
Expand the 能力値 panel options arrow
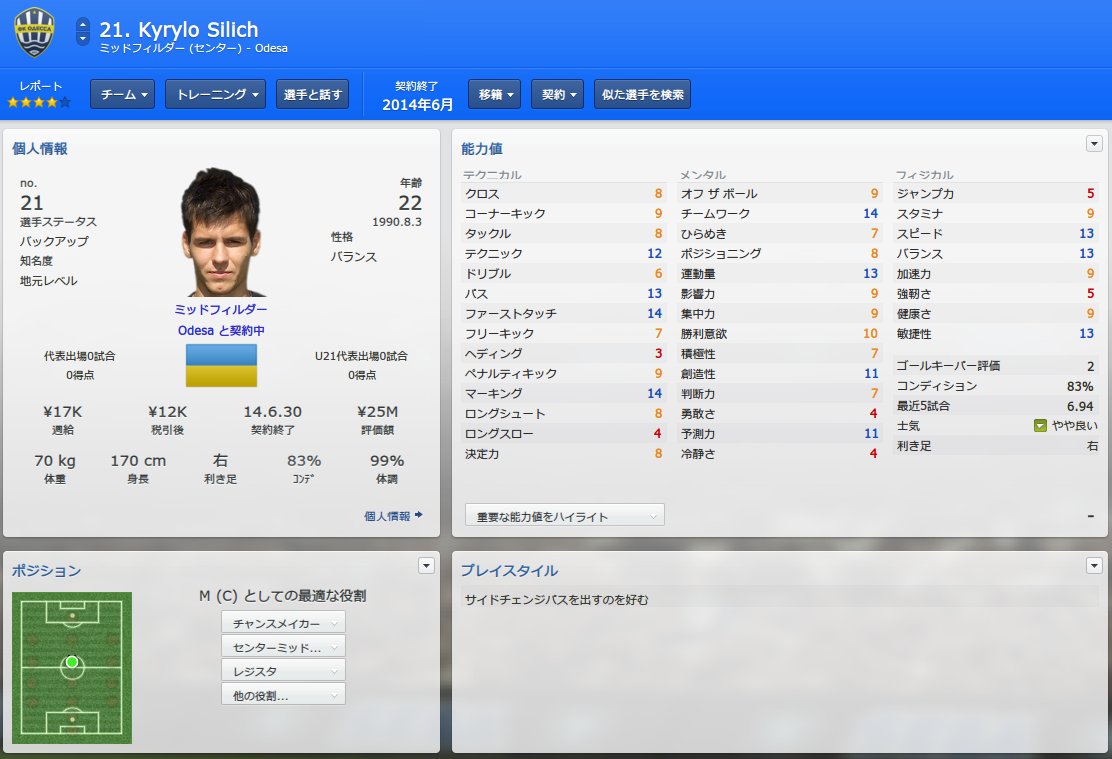pos(1094,143)
